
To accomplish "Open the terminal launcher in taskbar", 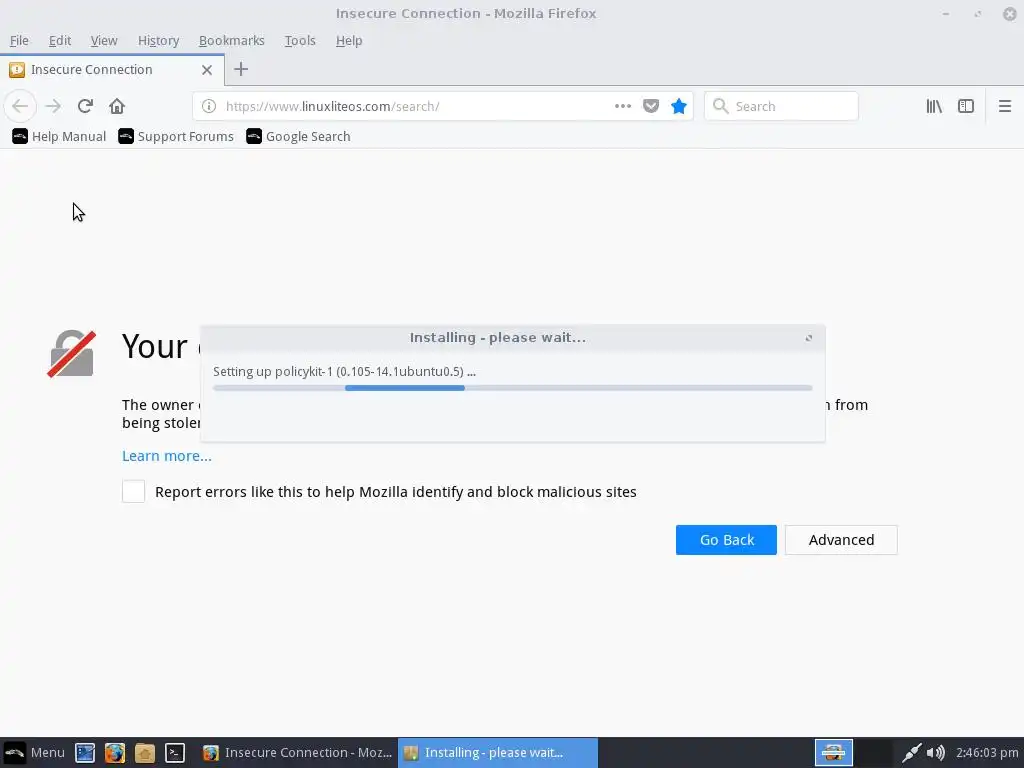I will (x=175, y=752).
